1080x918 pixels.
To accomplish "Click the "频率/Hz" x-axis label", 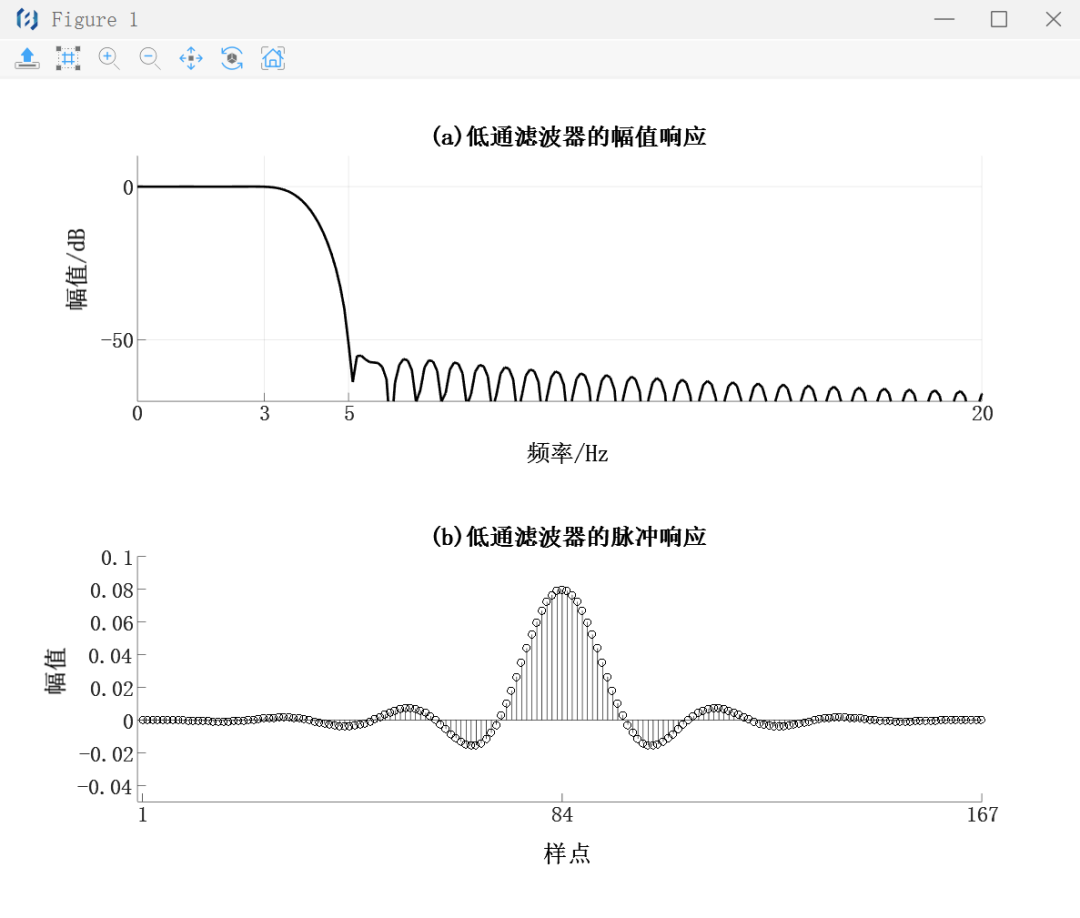I will pyautogui.click(x=567, y=453).
